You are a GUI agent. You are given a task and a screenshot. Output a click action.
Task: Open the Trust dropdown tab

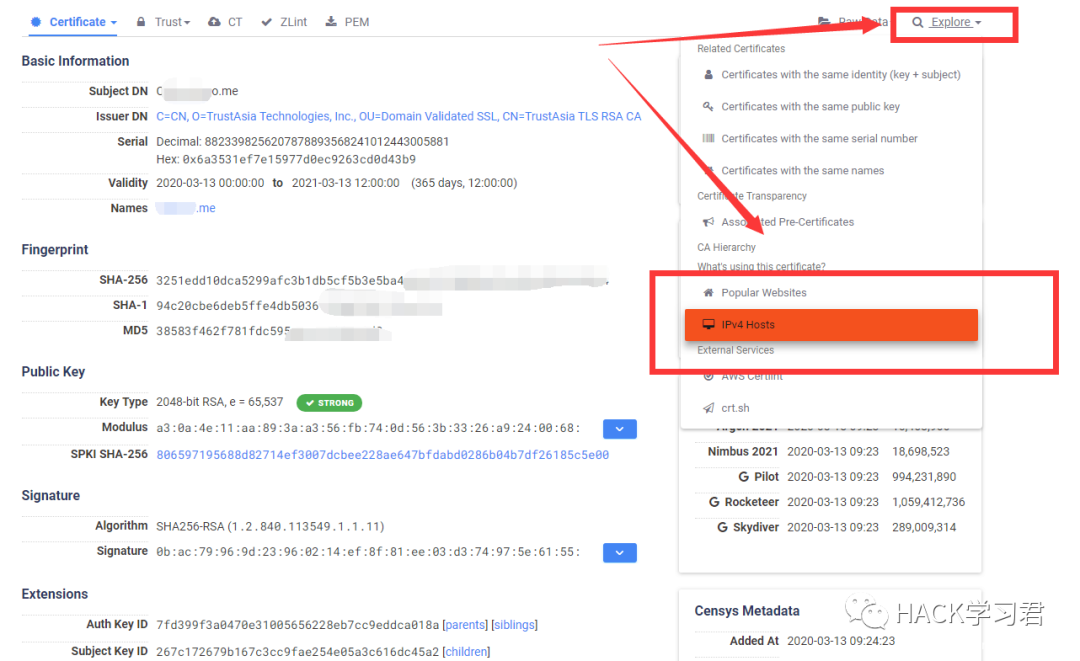(x=163, y=22)
